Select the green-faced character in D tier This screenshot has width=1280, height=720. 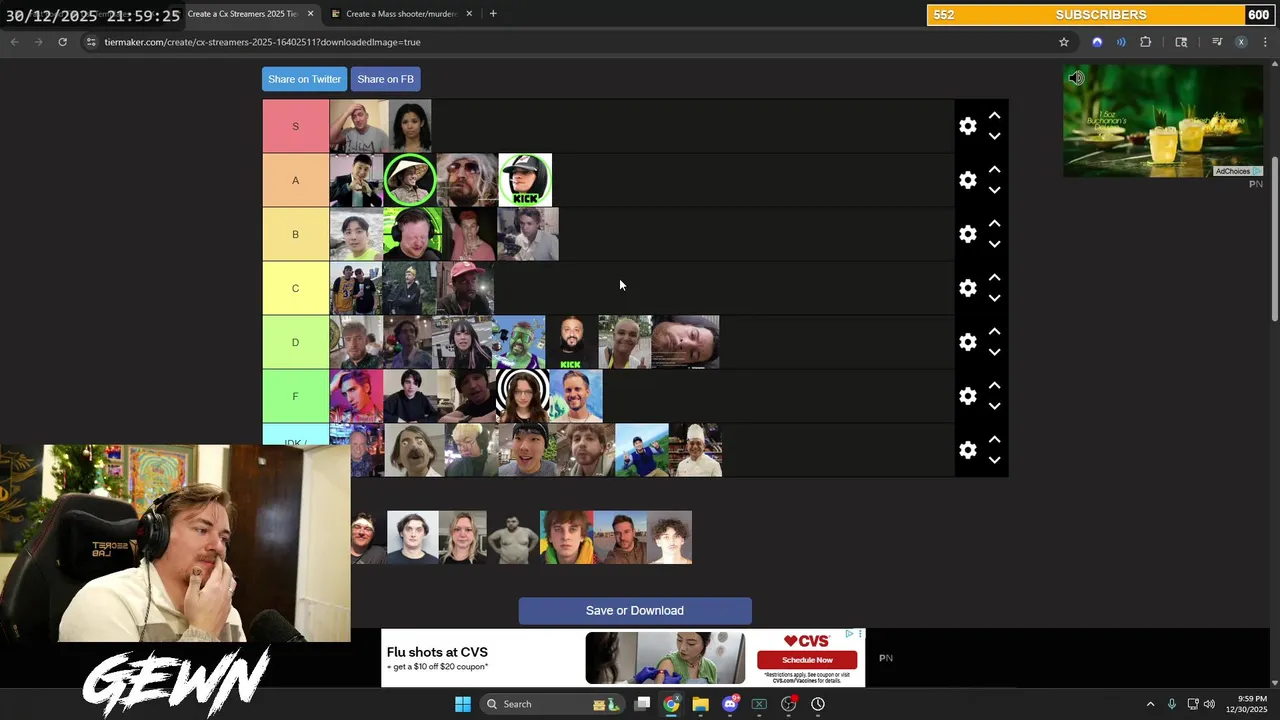click(x=518, y=342)
